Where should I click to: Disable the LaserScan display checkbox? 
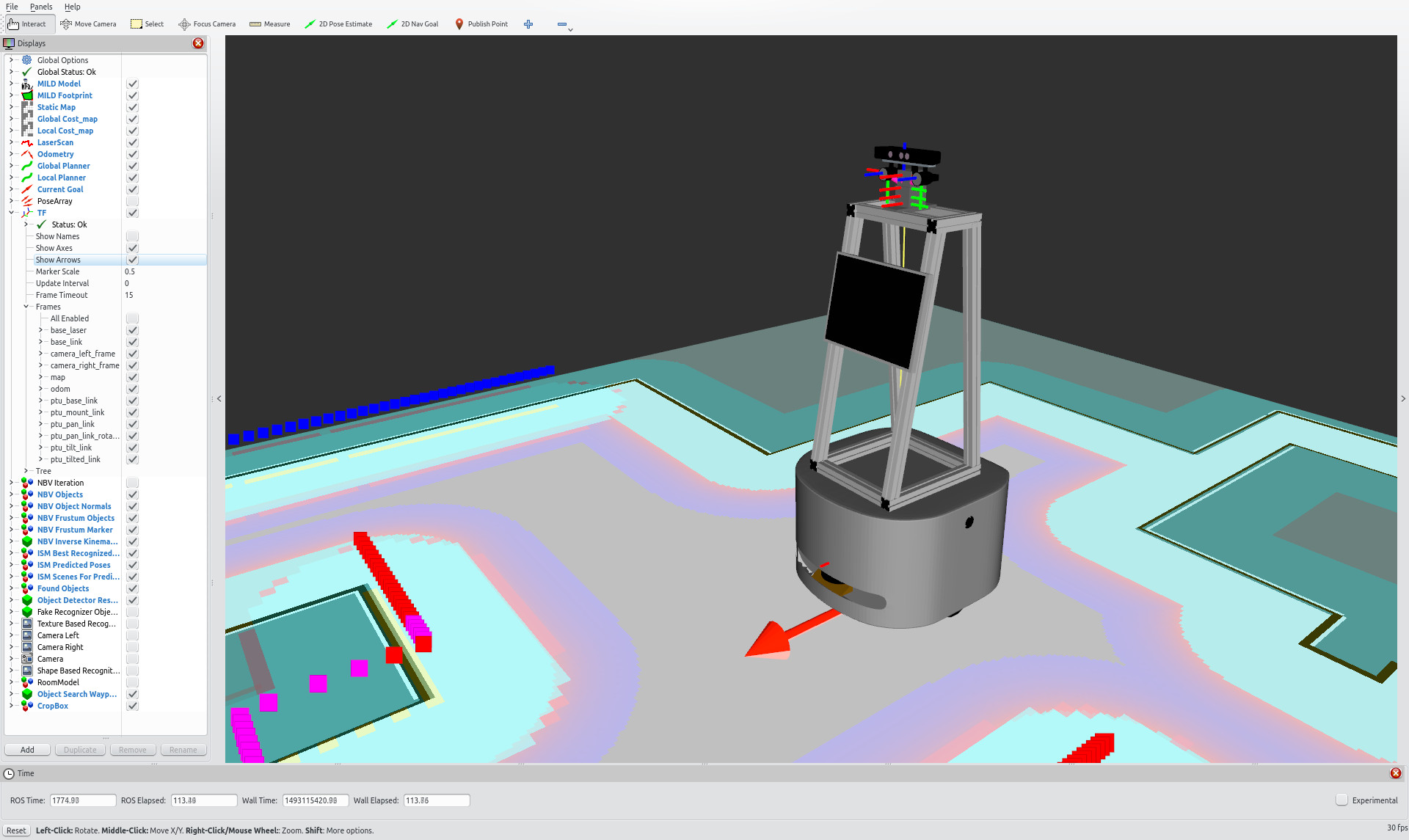pos(132,142)
